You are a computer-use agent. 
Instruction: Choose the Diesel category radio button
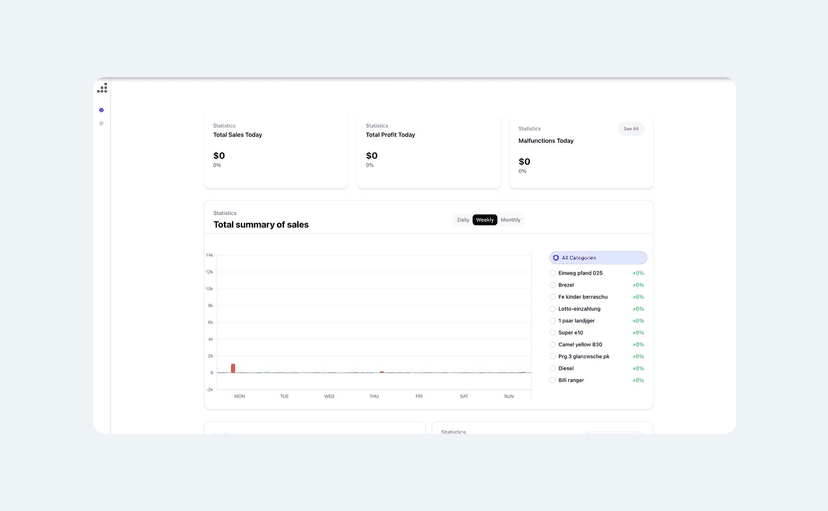[x=553, y=368]
